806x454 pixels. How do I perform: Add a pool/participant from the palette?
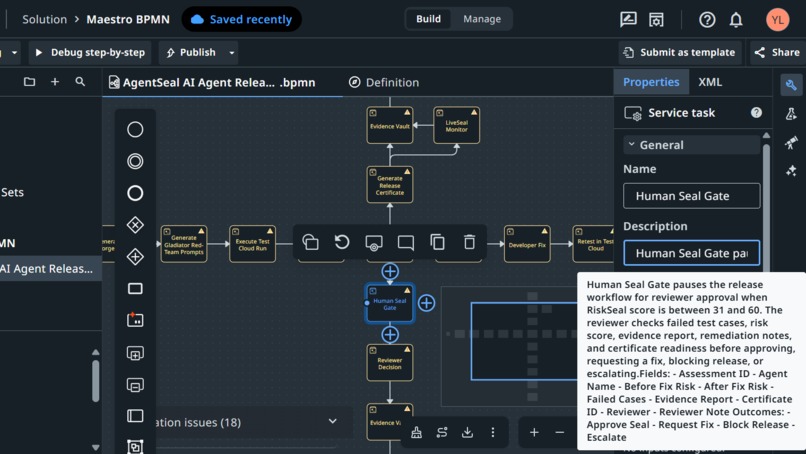tap(135, 415)
